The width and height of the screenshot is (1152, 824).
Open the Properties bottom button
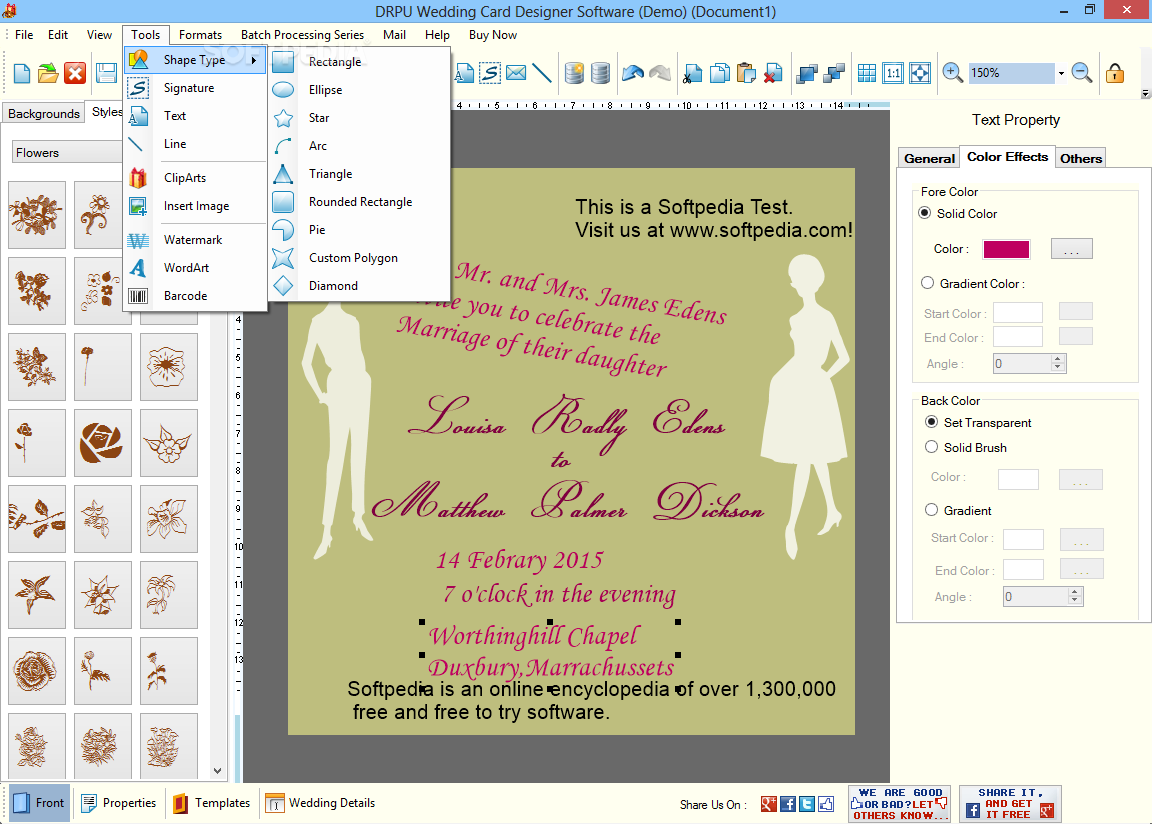pyautogui.click(x=118, y=803)
